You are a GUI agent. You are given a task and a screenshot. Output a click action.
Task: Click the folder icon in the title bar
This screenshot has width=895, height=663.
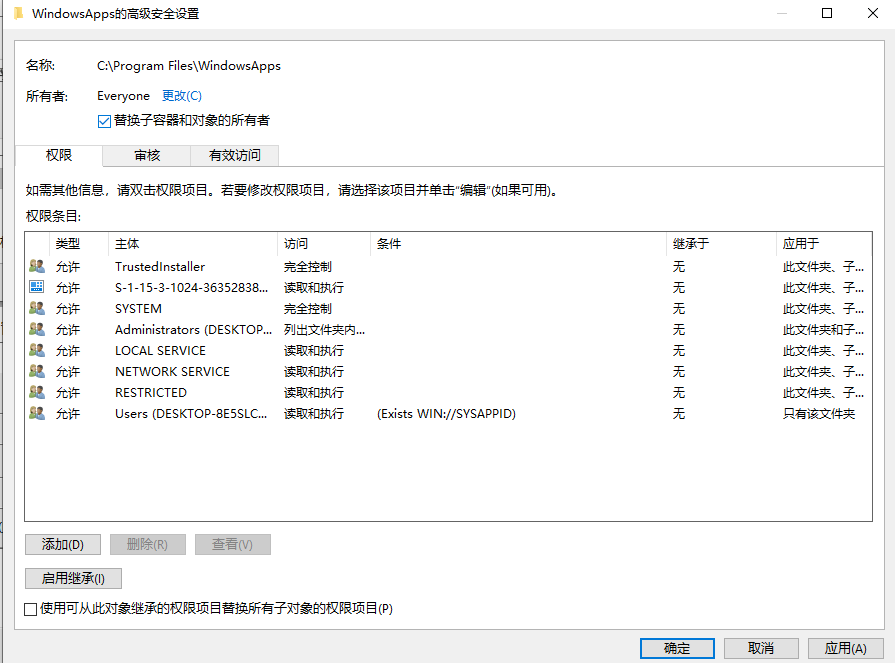coord(17,13)
